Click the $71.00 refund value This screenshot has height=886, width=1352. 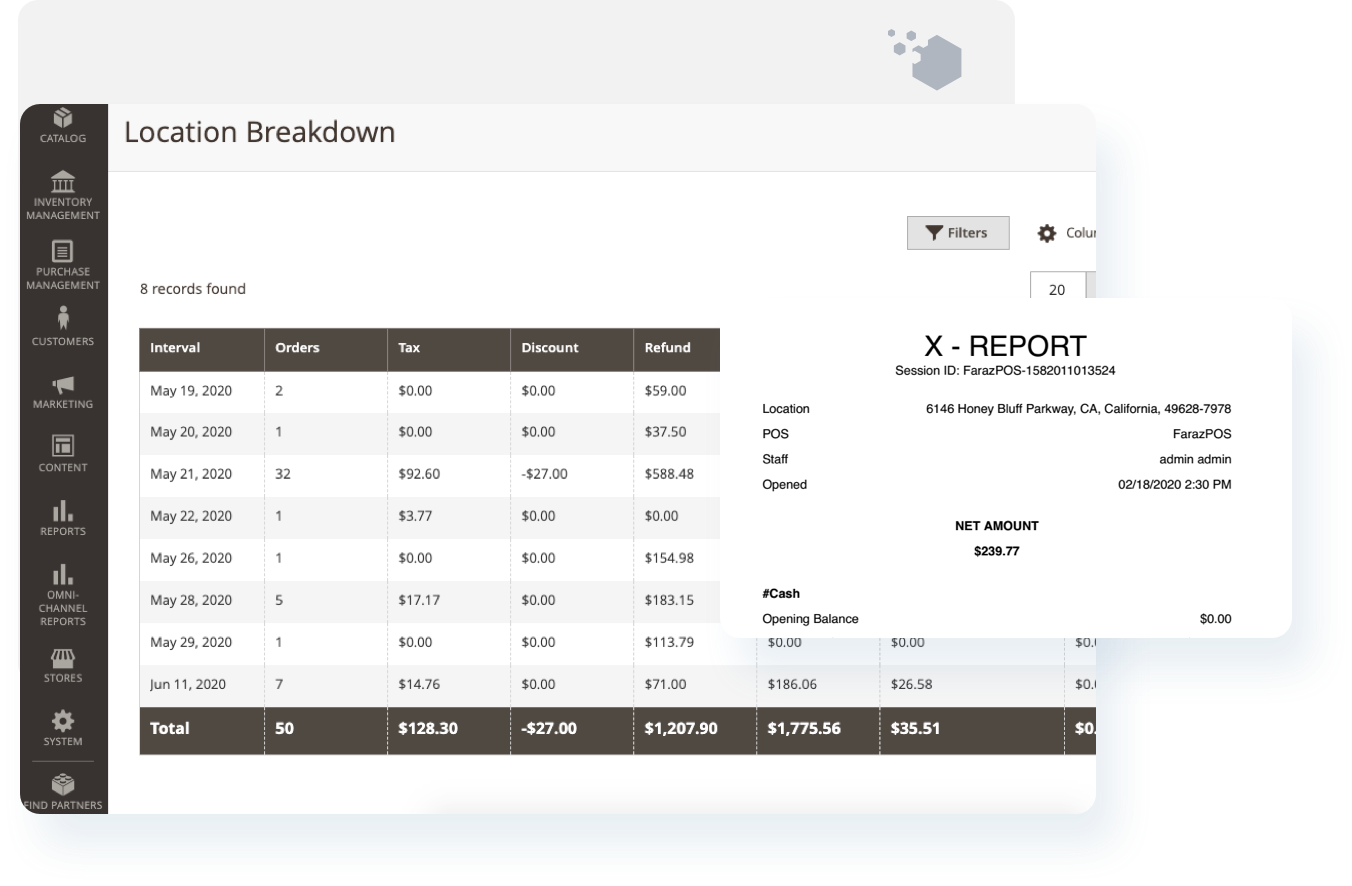(x=666, y=685)
